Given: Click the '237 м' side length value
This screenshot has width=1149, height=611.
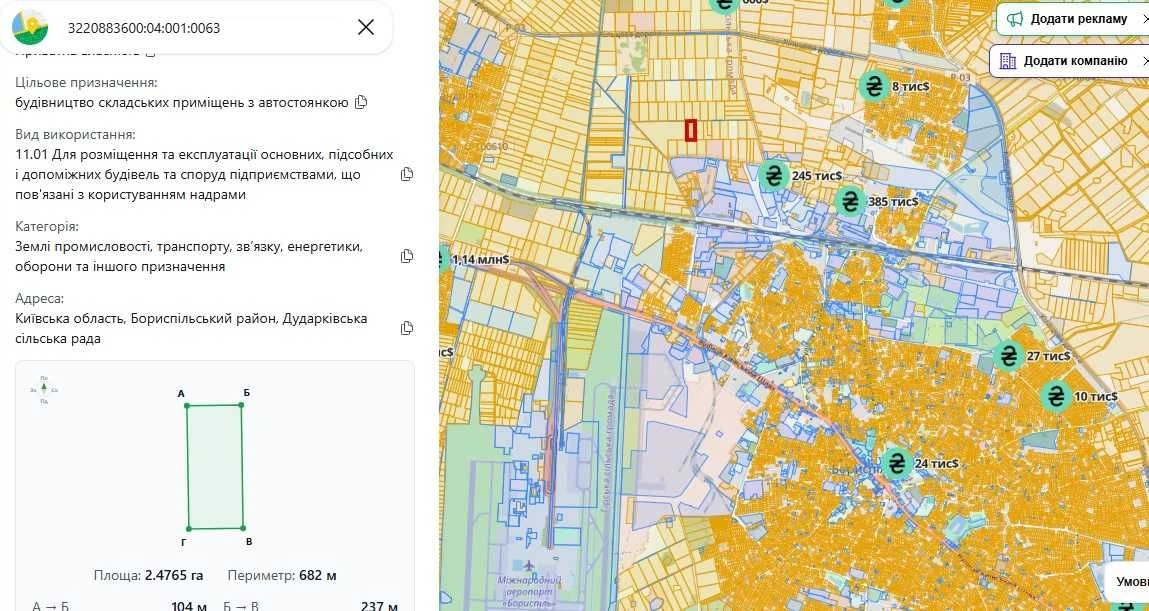Looking at the screenshot, I should pos(379,606).
